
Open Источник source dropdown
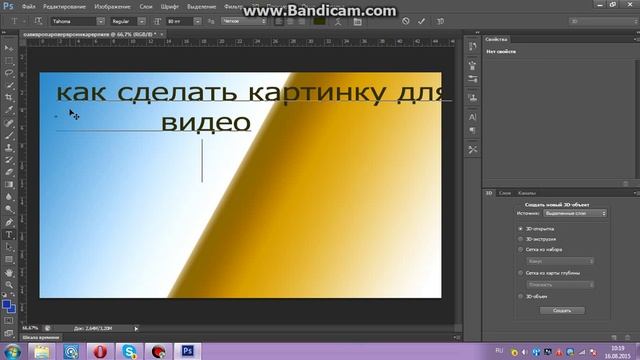tap(575, 213)
